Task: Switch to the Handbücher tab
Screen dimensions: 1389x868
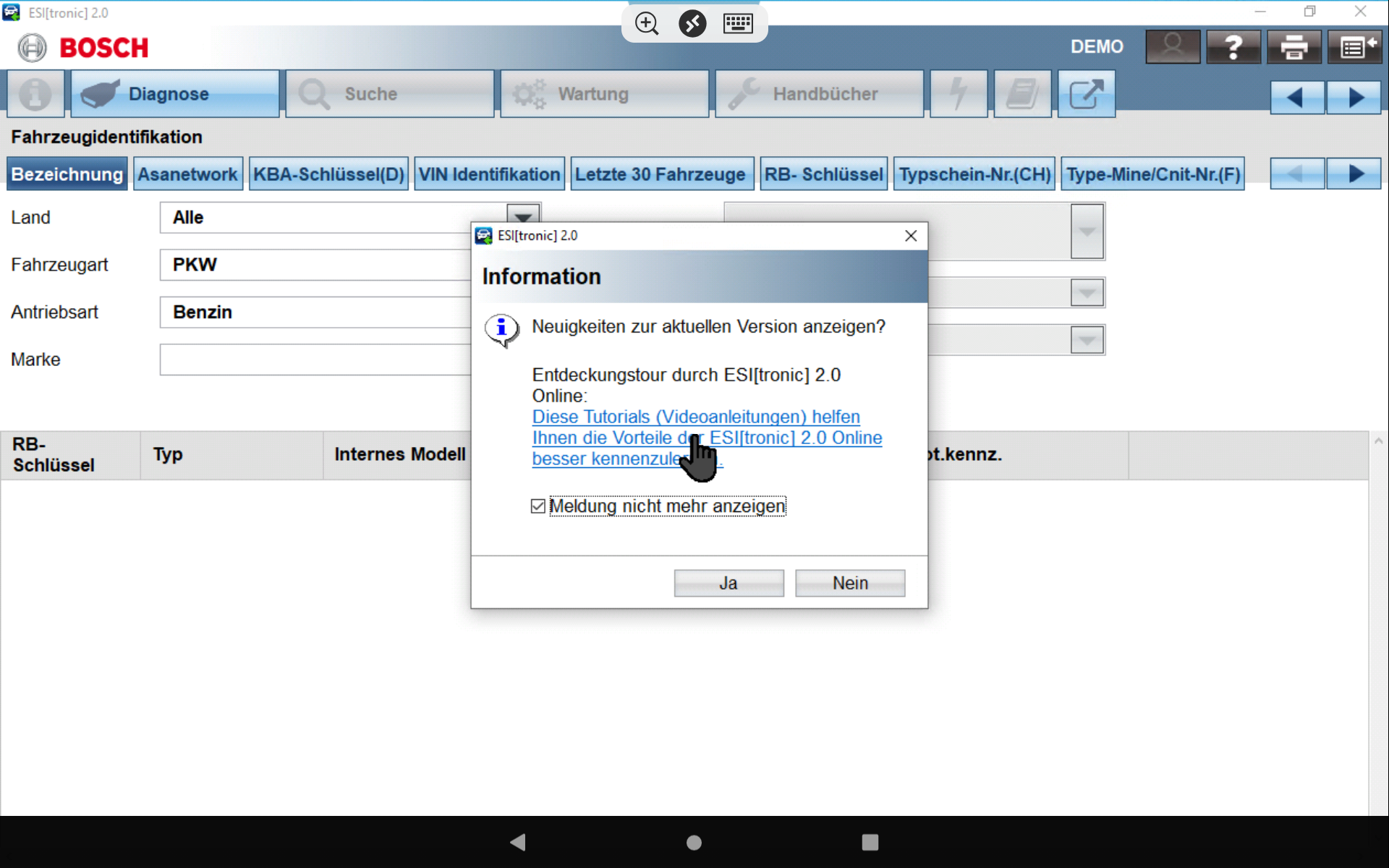Action: coord(820,94)
